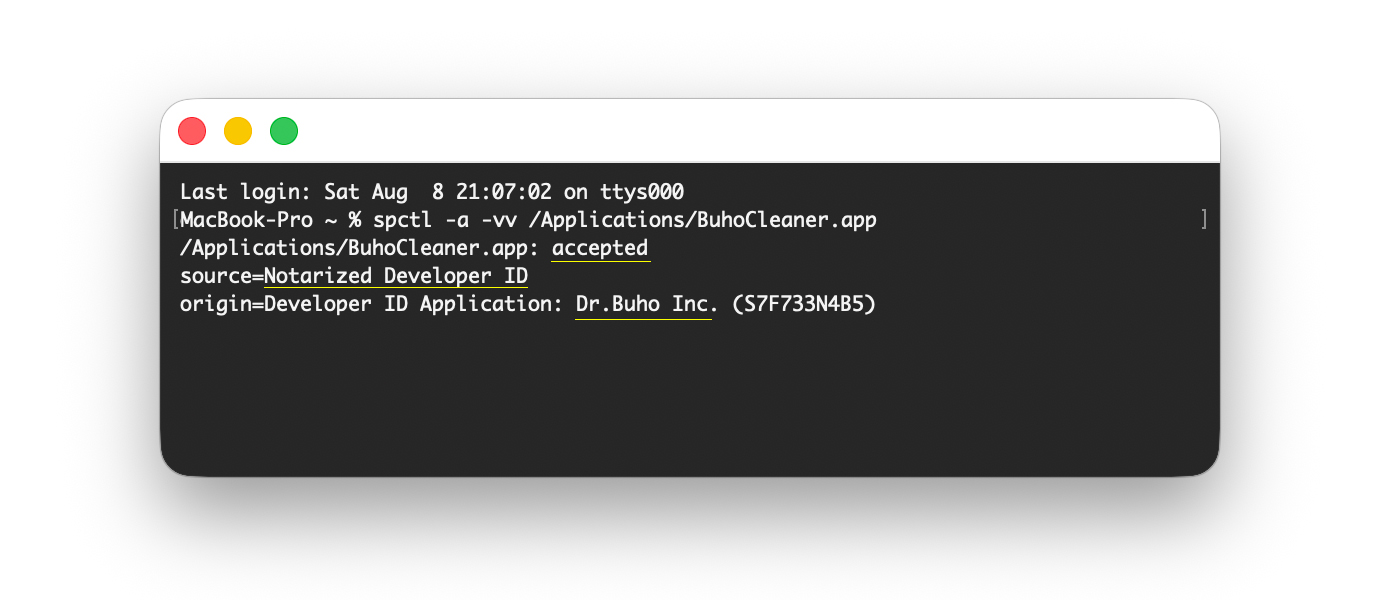Click the blank white title bar area
The width and height of the screenshot is (1400, 600).
point(760,131)
